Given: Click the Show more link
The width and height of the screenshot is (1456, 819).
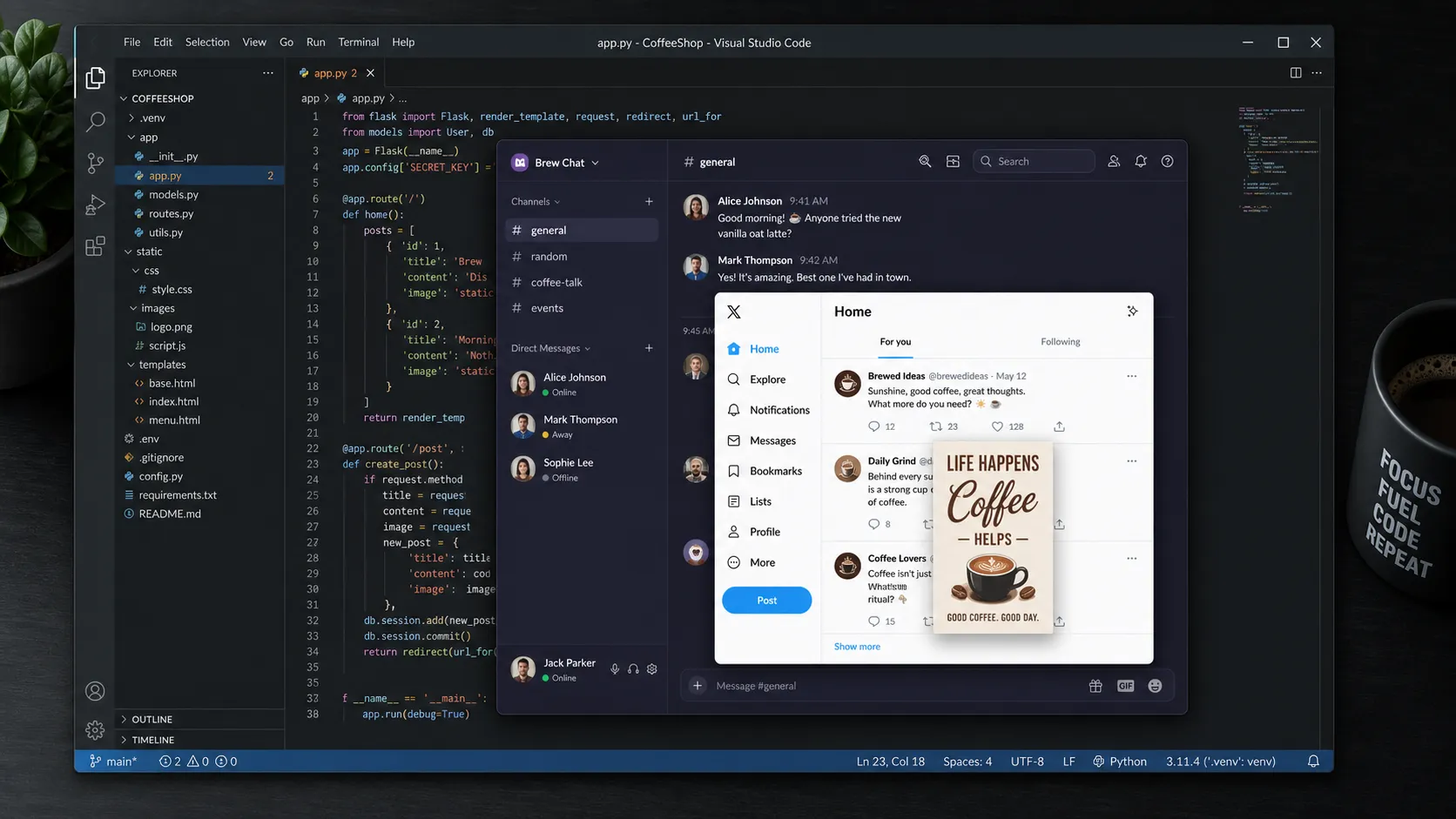Looking at the screenshot, I should (x=857, y=647).
